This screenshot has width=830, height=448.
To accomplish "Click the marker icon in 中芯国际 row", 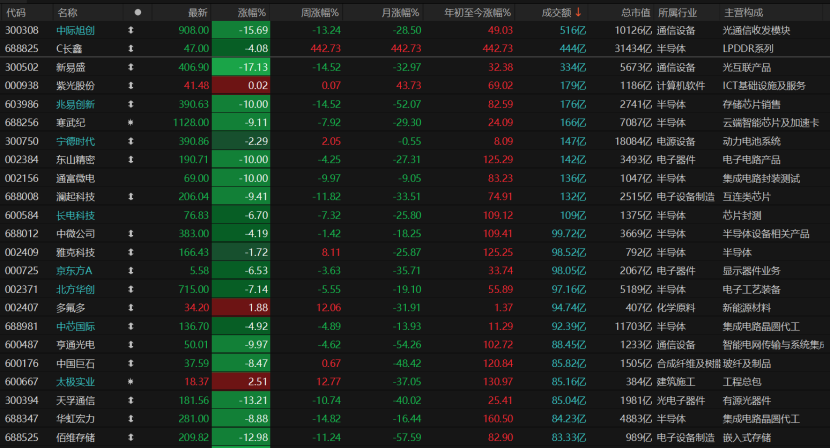I will point(131,327).
